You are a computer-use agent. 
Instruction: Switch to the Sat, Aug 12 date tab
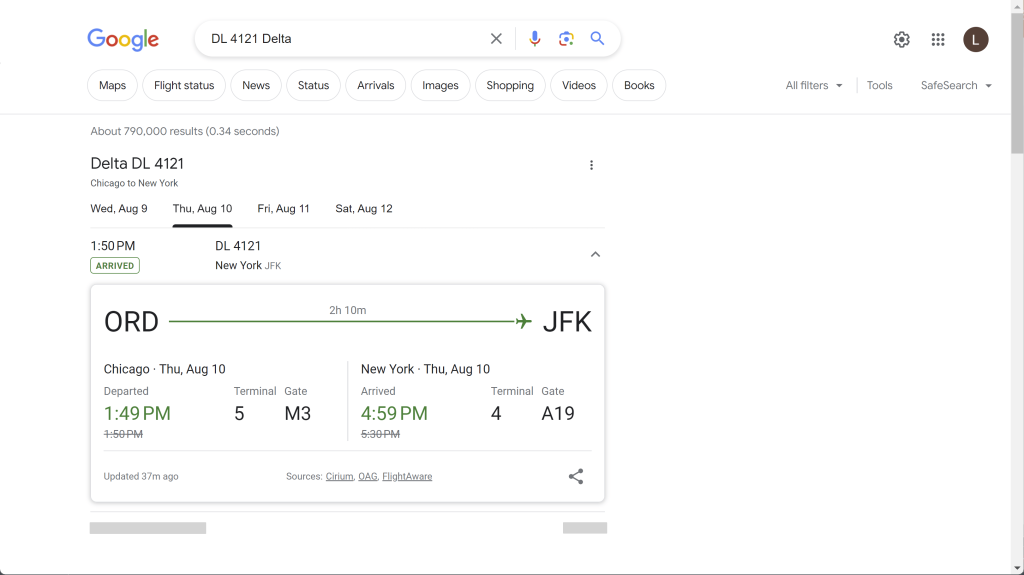coord(364,208)
